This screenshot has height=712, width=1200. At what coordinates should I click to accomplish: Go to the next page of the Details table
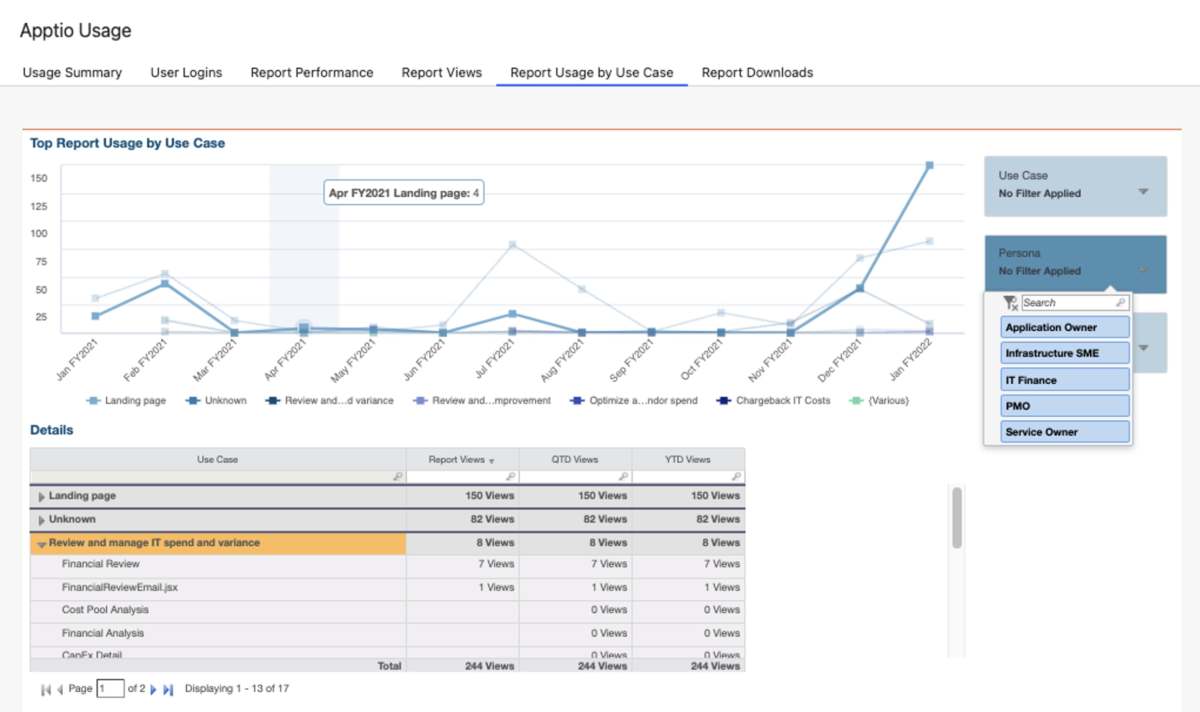(153, 688)
